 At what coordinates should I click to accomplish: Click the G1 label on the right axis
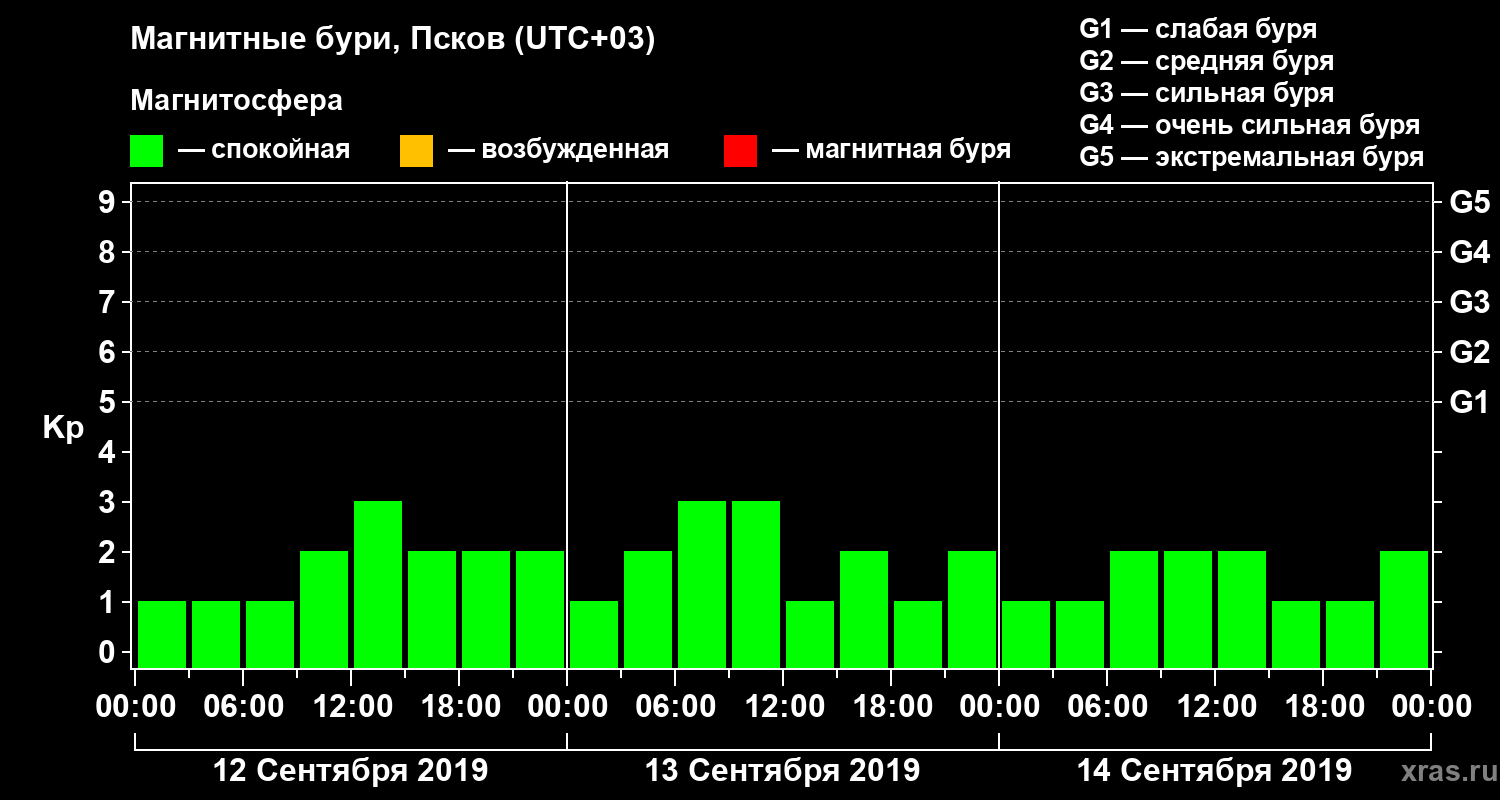point(1470,402)
